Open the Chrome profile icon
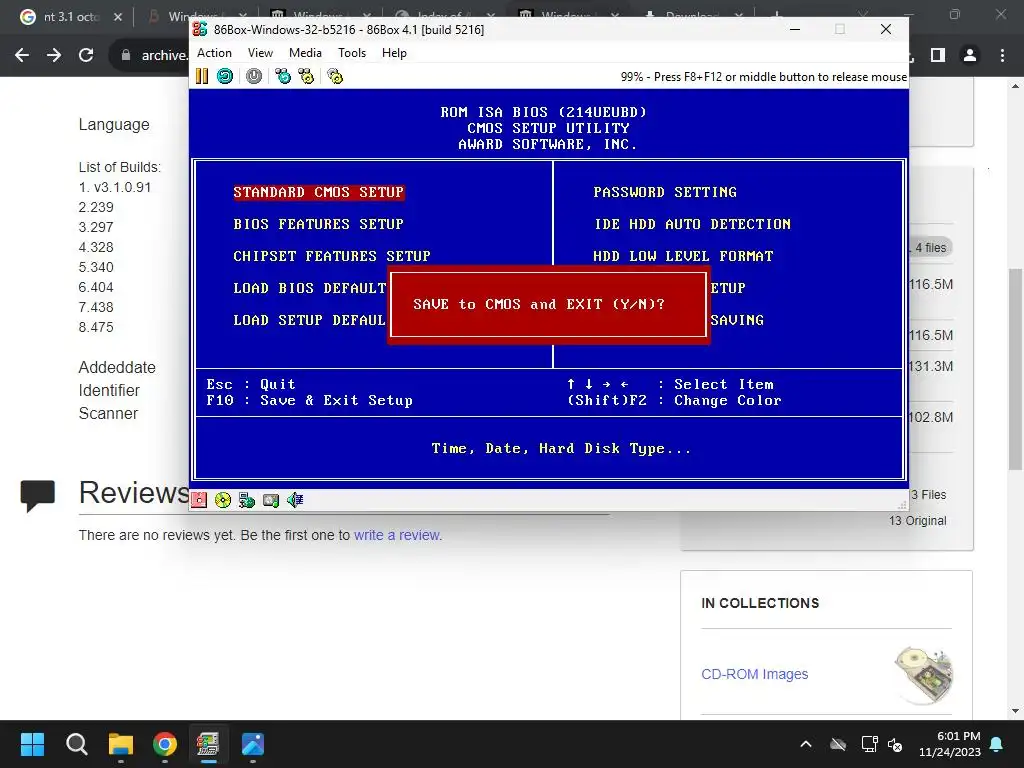Screen dimensions: 1024x768 tap(970, 56)
